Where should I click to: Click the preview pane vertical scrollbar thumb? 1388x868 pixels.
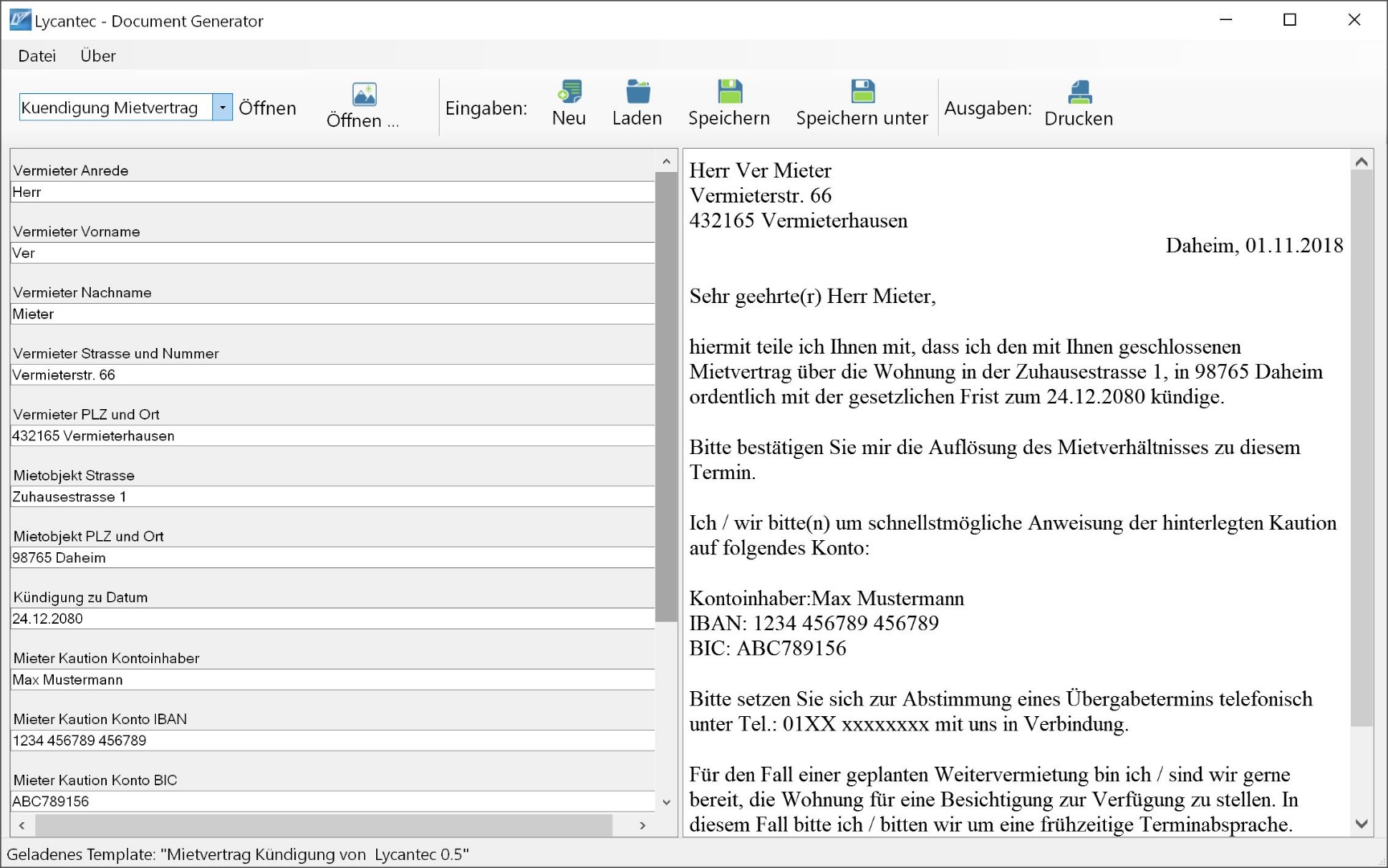click(x=1361, y=448)
